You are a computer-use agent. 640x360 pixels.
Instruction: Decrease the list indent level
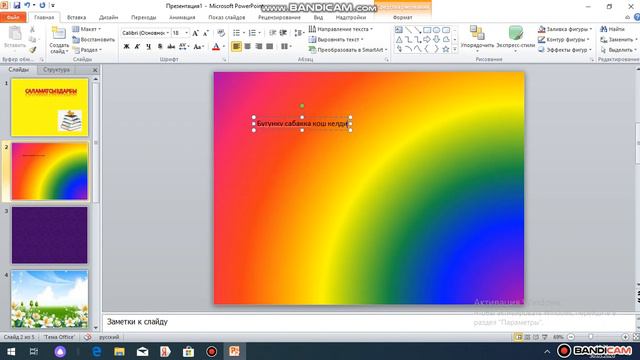pyautogui.click(x=273, y=33)
